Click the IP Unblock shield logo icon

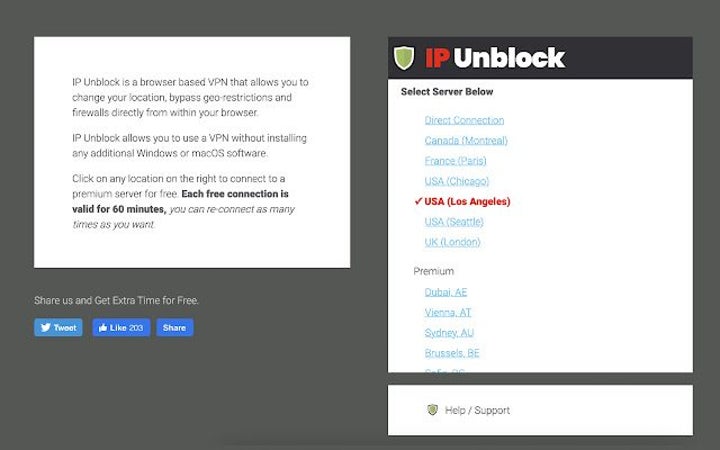(405, 57)
